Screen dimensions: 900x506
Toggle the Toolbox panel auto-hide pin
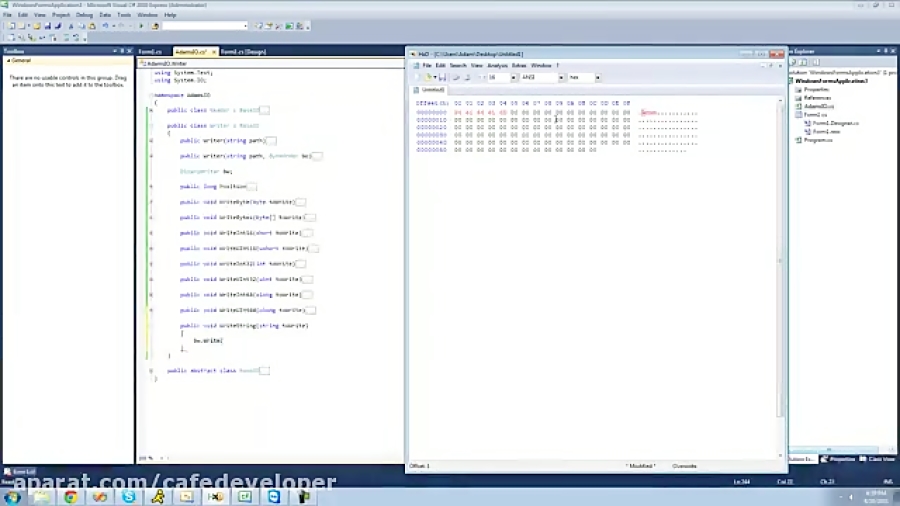122,51
